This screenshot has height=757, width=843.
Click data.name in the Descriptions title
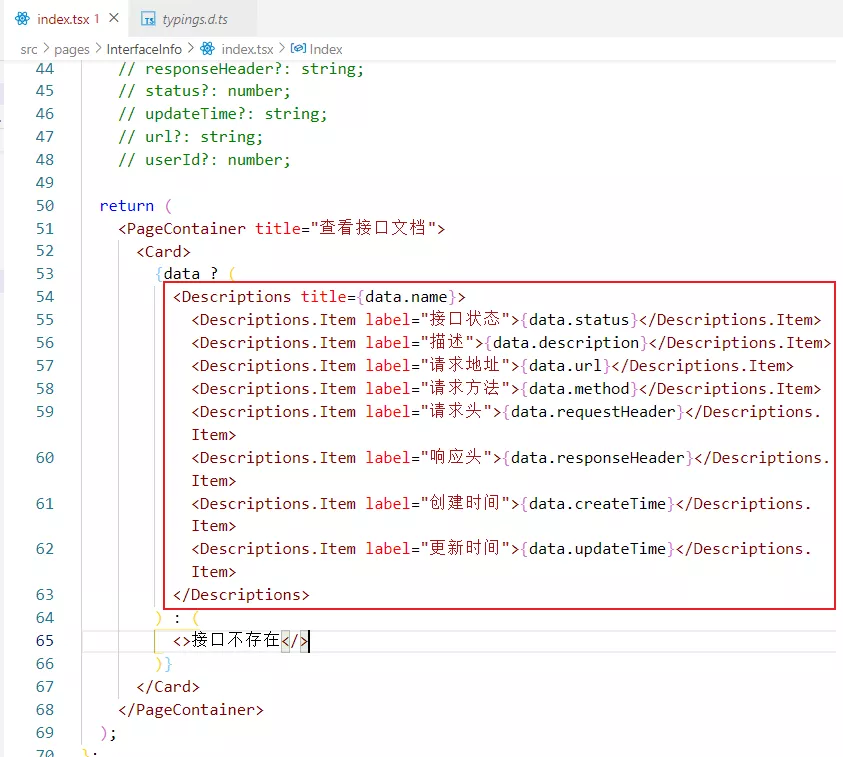[x=406, y=297]
